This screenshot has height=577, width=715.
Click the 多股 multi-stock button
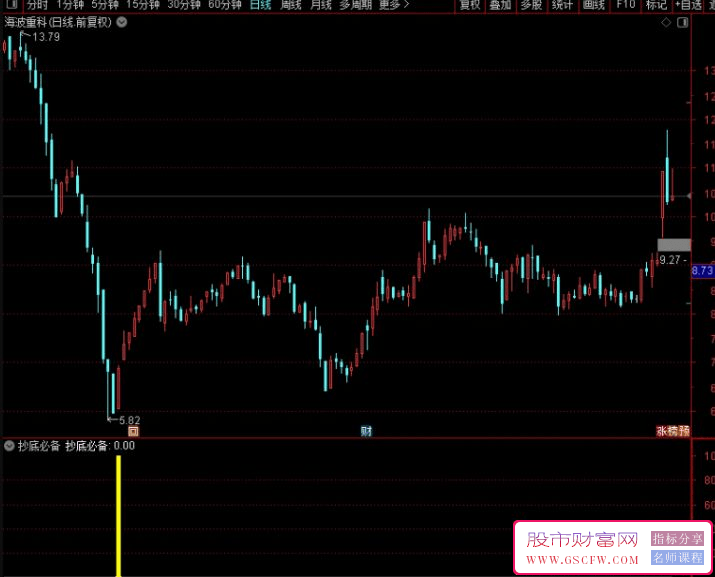531,5
